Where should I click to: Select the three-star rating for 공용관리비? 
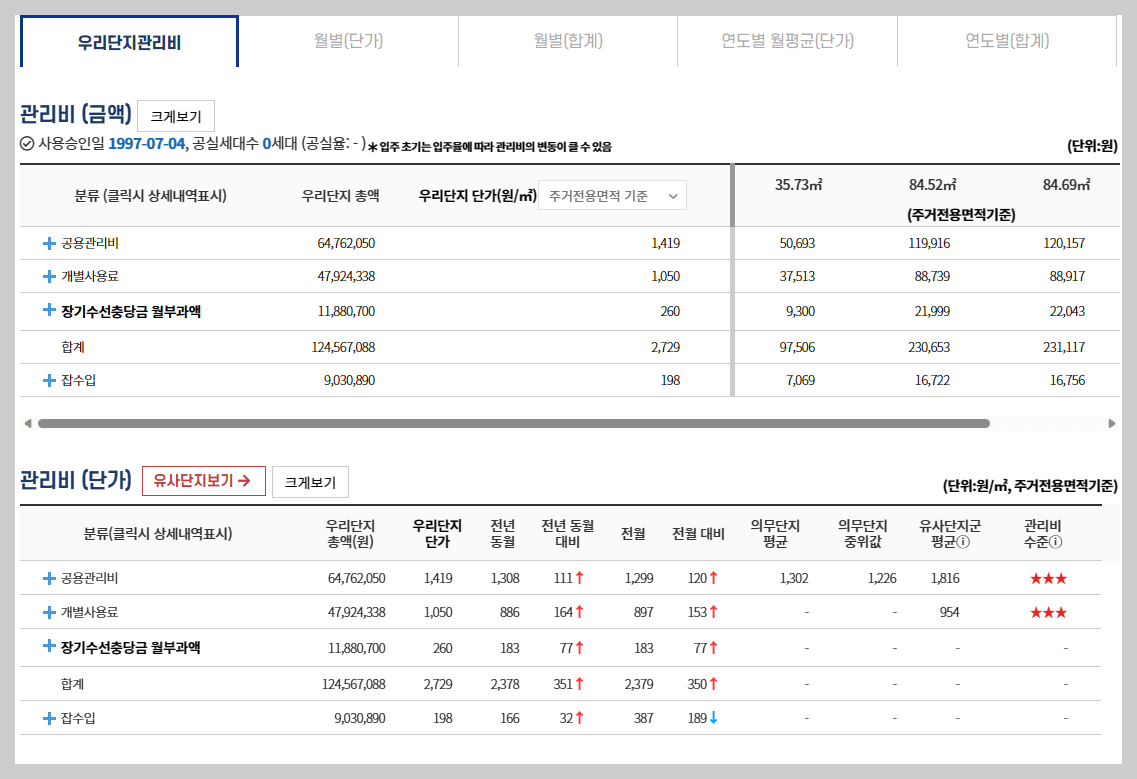click(x=1049, y=577)
